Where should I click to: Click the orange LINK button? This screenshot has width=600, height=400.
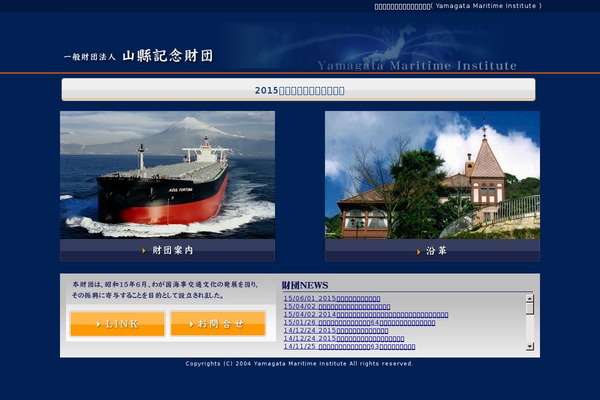point(117,324)
